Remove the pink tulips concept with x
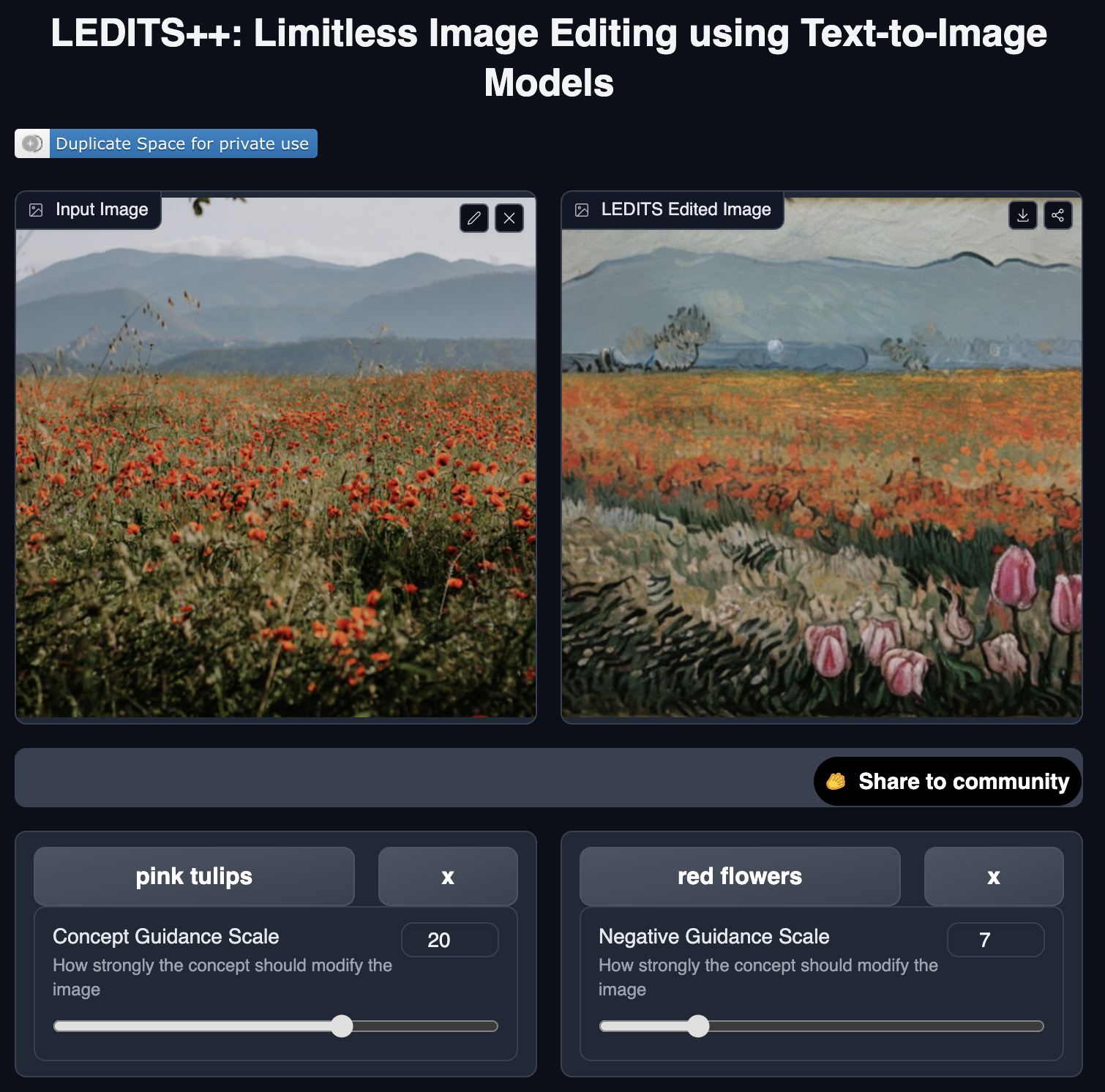This screenshot has width=1105, height=1092. (448, 876)
